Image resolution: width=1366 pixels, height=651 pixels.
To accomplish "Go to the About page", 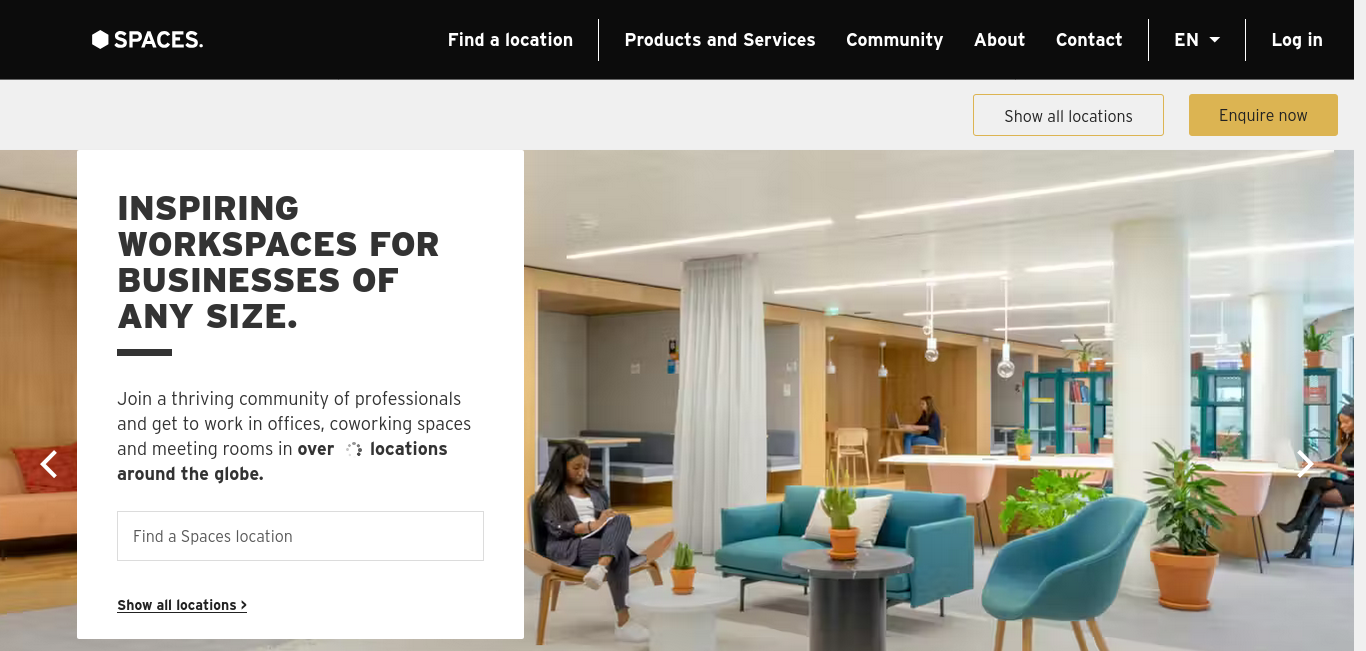I will [x=1000, y=40].
